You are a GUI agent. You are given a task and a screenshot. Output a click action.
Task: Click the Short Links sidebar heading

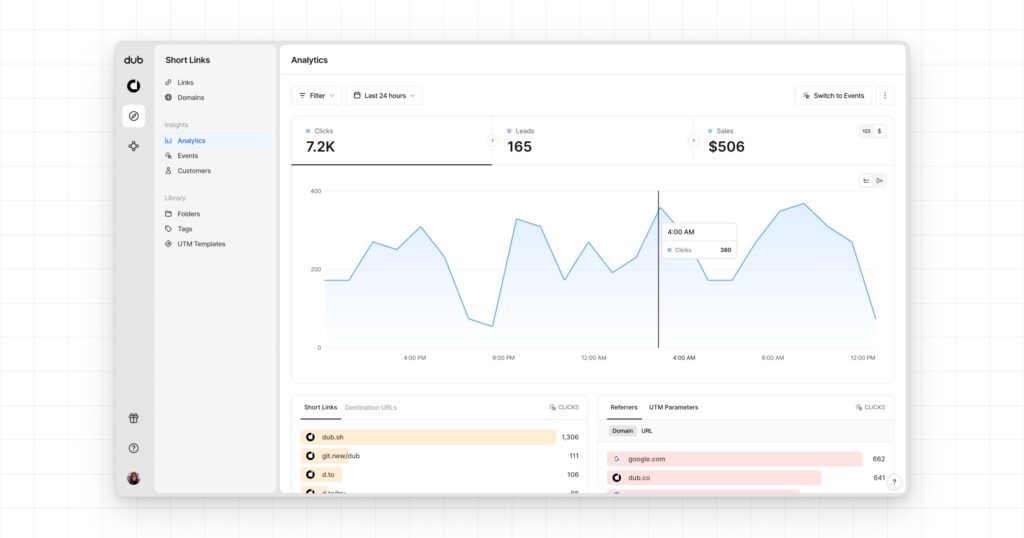(187, 60)
